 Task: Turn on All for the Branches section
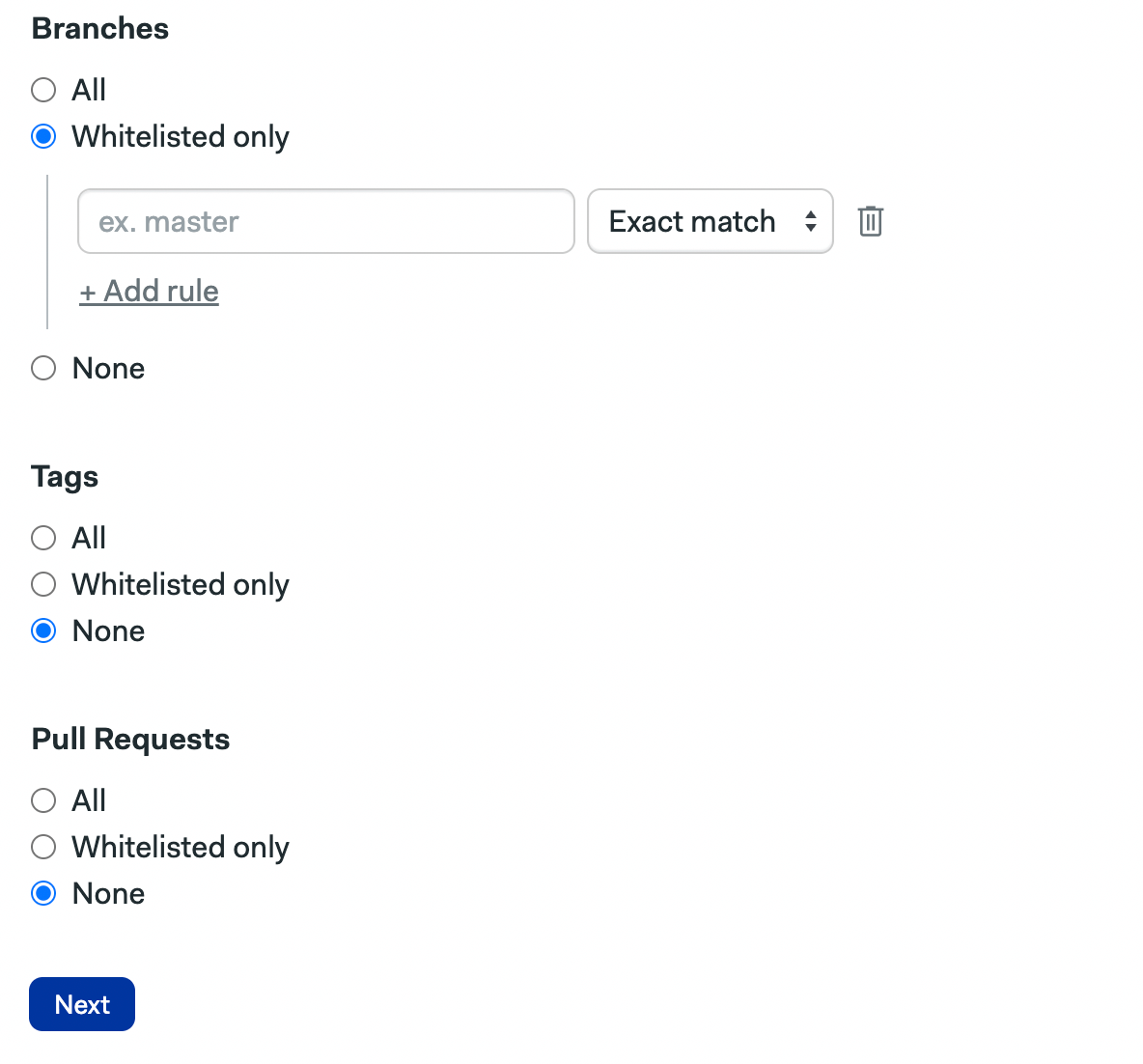click(42, 90)
